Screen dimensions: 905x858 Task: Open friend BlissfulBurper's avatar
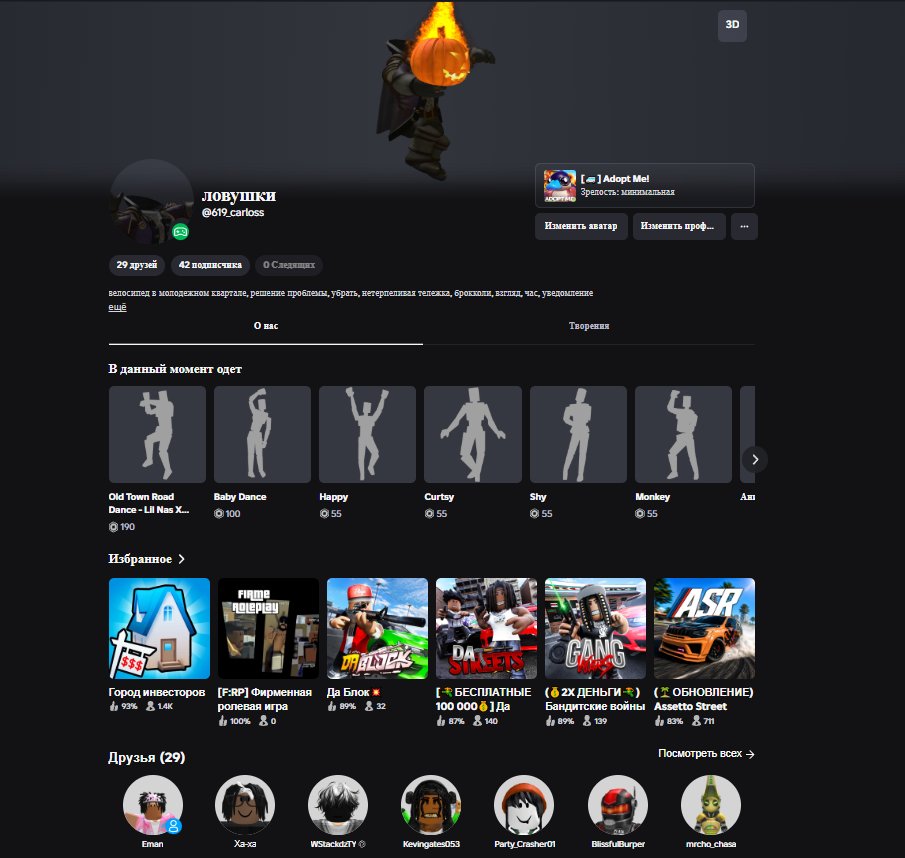click(x=618, y=805)
